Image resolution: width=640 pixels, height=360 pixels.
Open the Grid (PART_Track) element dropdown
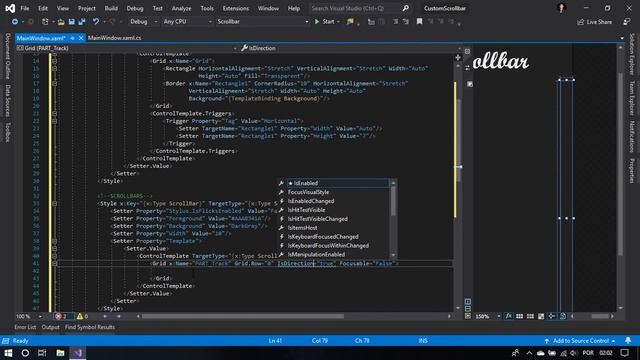pyautogui.click(x=127, y=48)
